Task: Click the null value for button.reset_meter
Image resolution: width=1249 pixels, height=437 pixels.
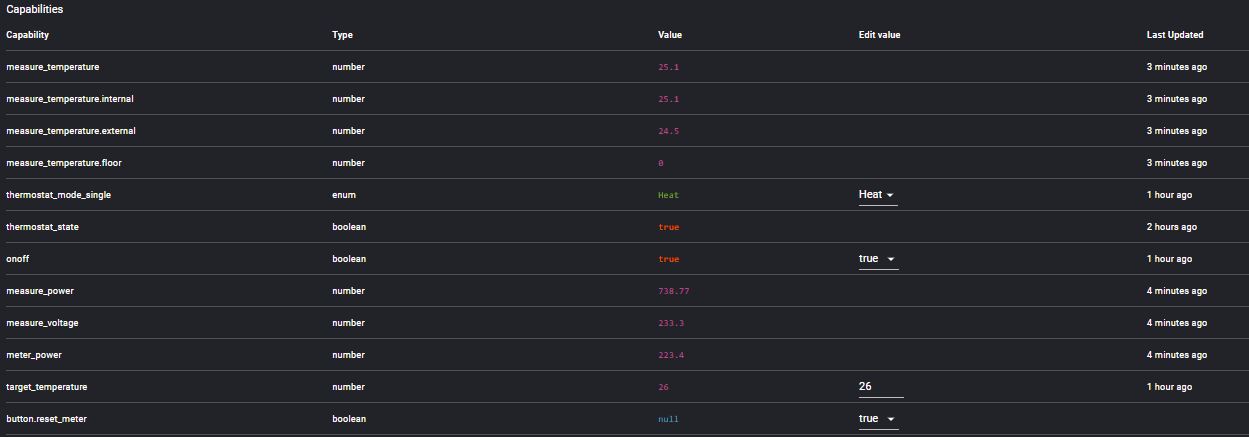Action: click(668, 419)
